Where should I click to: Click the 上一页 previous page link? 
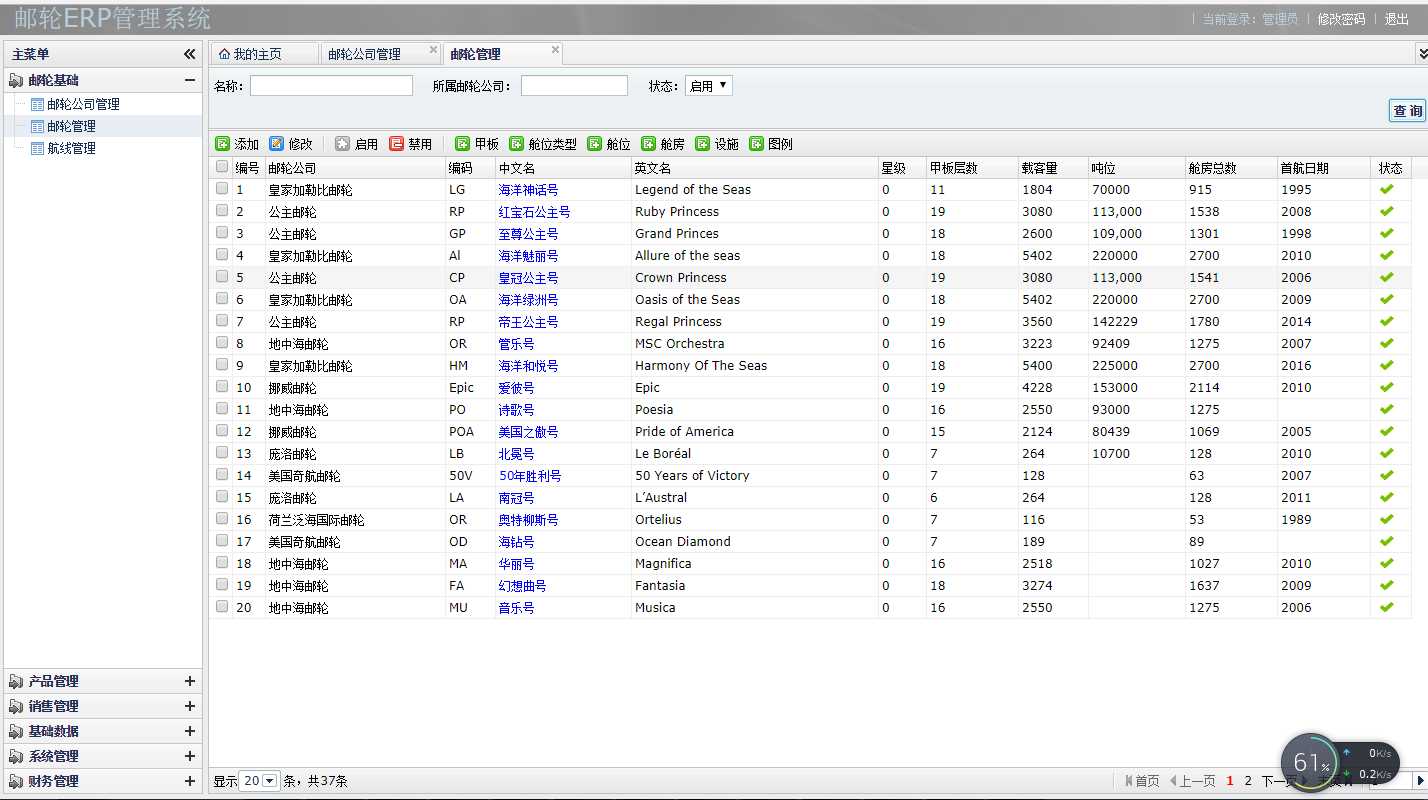1192,781
